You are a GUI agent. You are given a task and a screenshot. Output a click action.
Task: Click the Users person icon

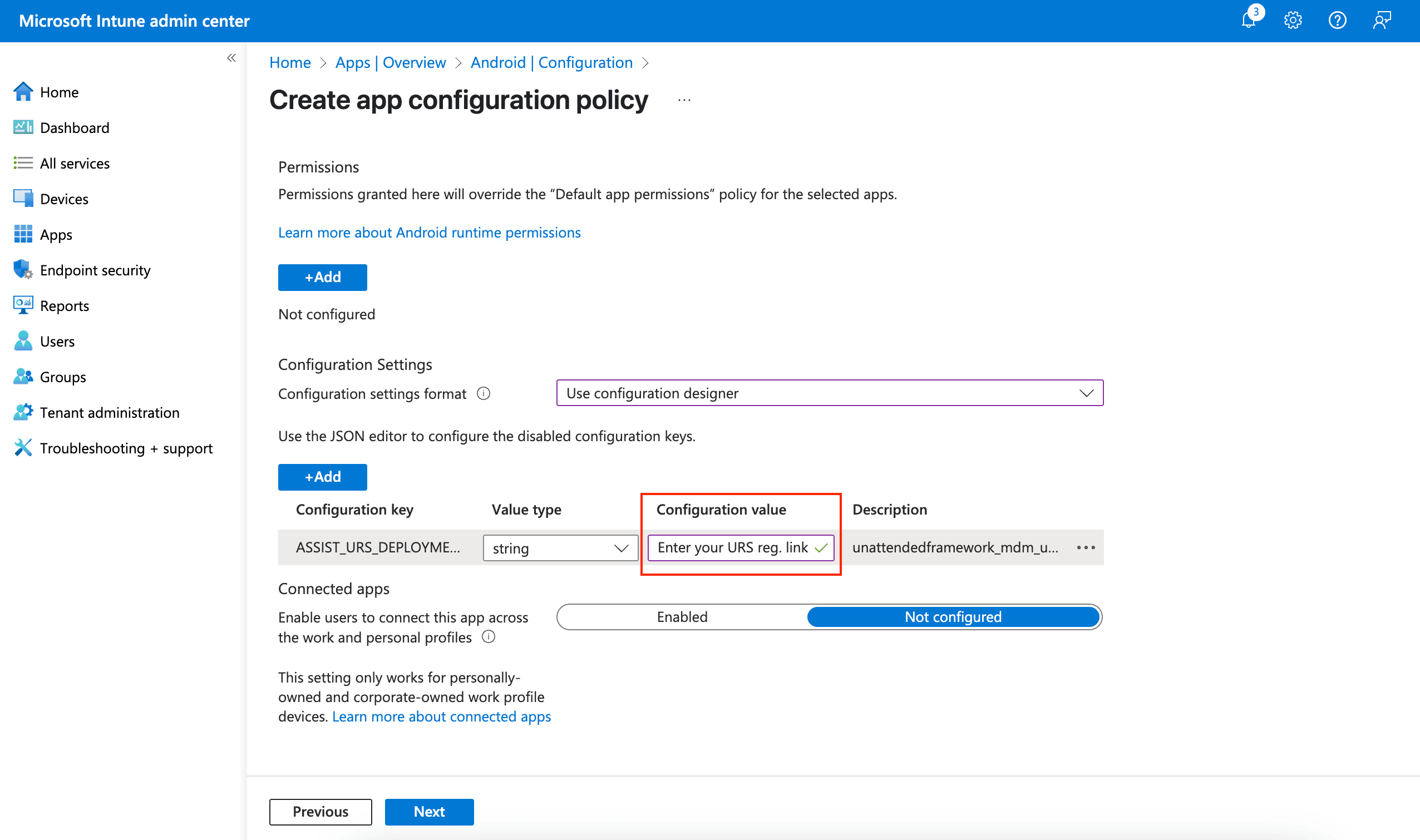pyautogui.click(x=23, y=342)
